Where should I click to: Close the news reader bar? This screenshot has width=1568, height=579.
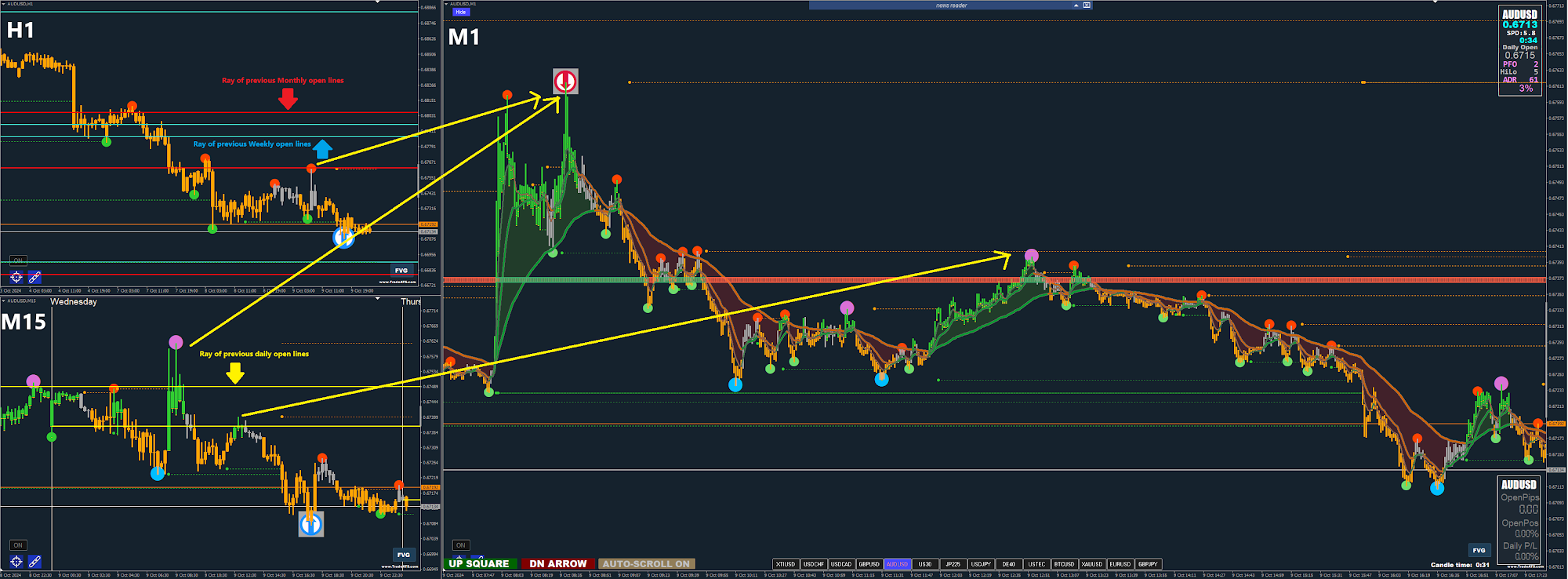coord(1087,5)
